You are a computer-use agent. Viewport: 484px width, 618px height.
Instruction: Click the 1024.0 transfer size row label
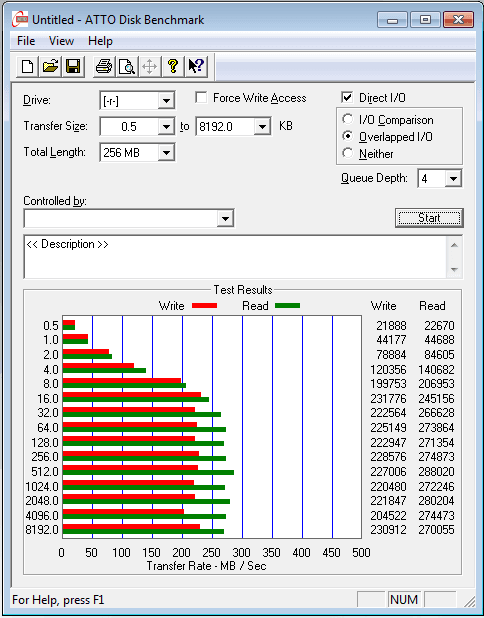click(42, 486)
